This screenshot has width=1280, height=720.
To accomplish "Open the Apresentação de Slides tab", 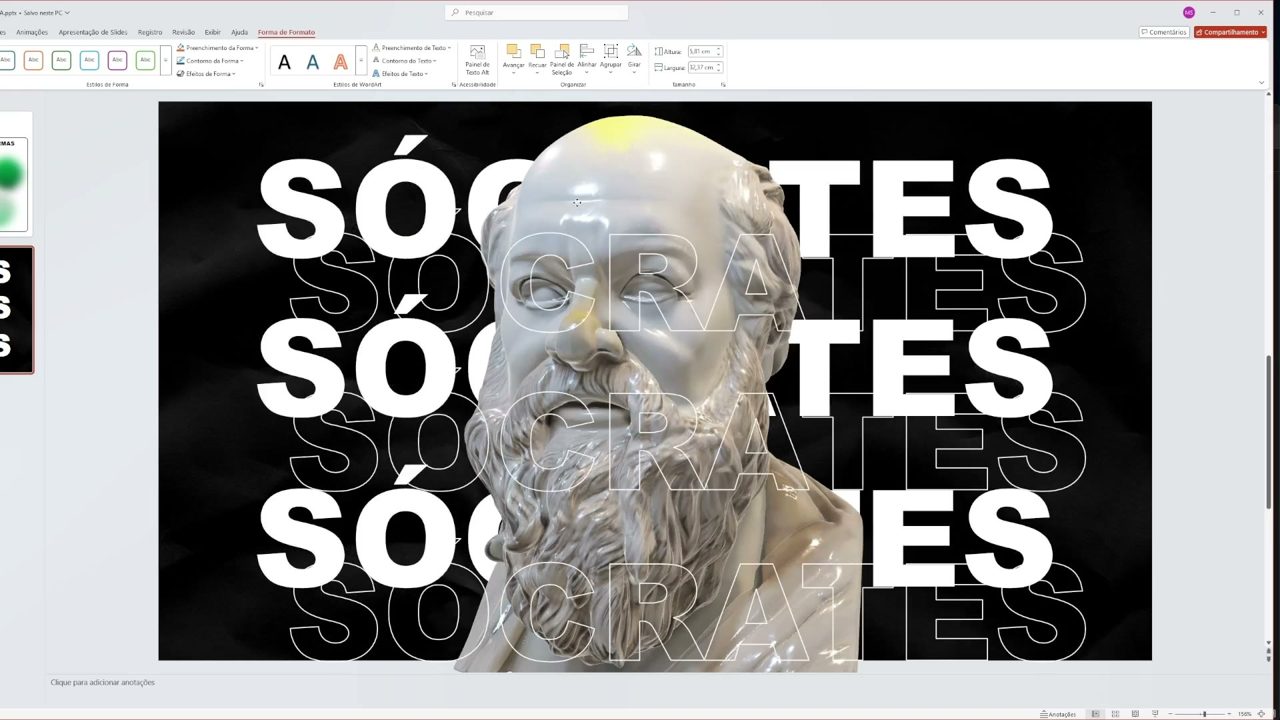I will 93,32.
